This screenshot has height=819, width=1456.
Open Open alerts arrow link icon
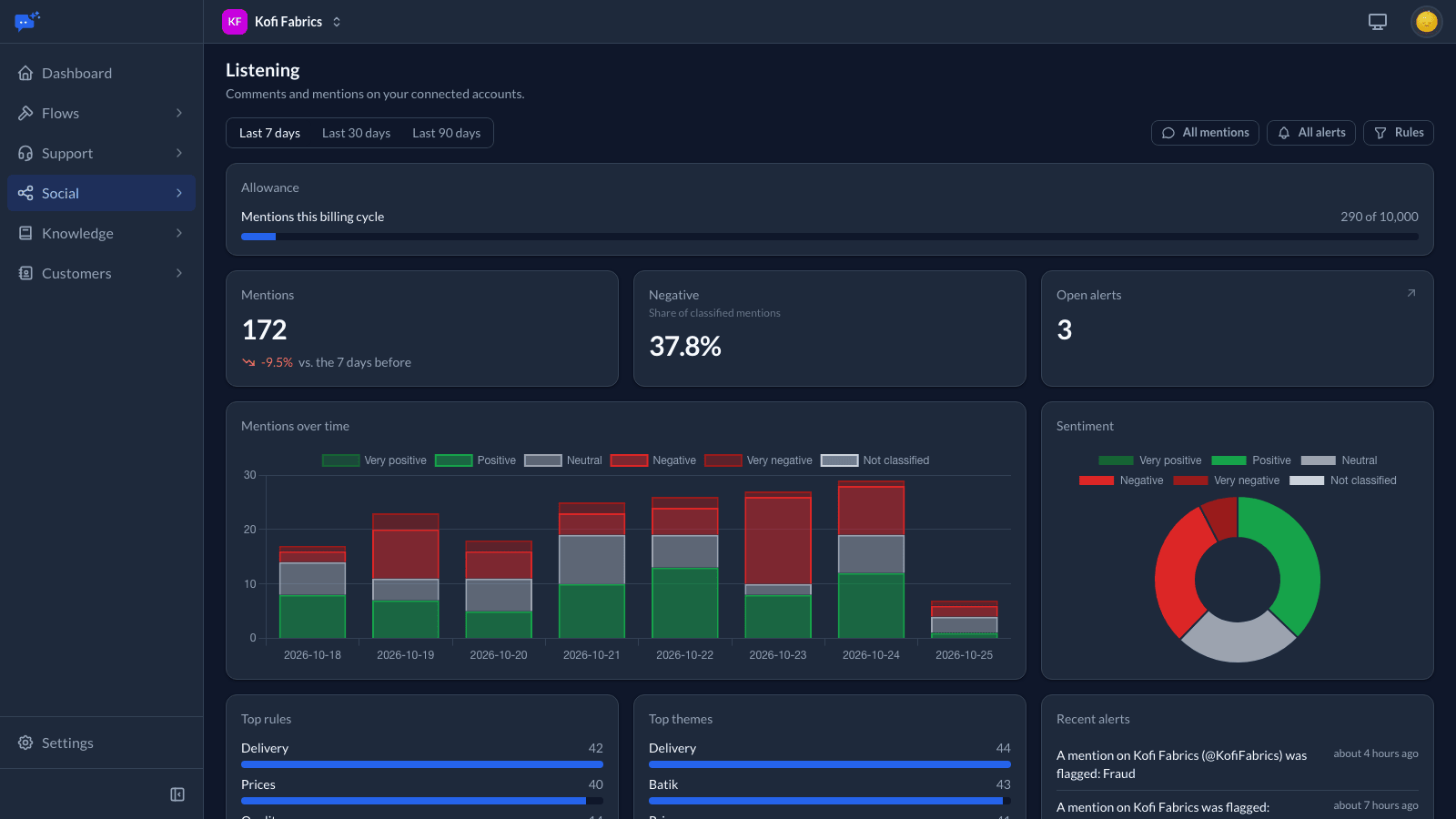(1411, 293)
